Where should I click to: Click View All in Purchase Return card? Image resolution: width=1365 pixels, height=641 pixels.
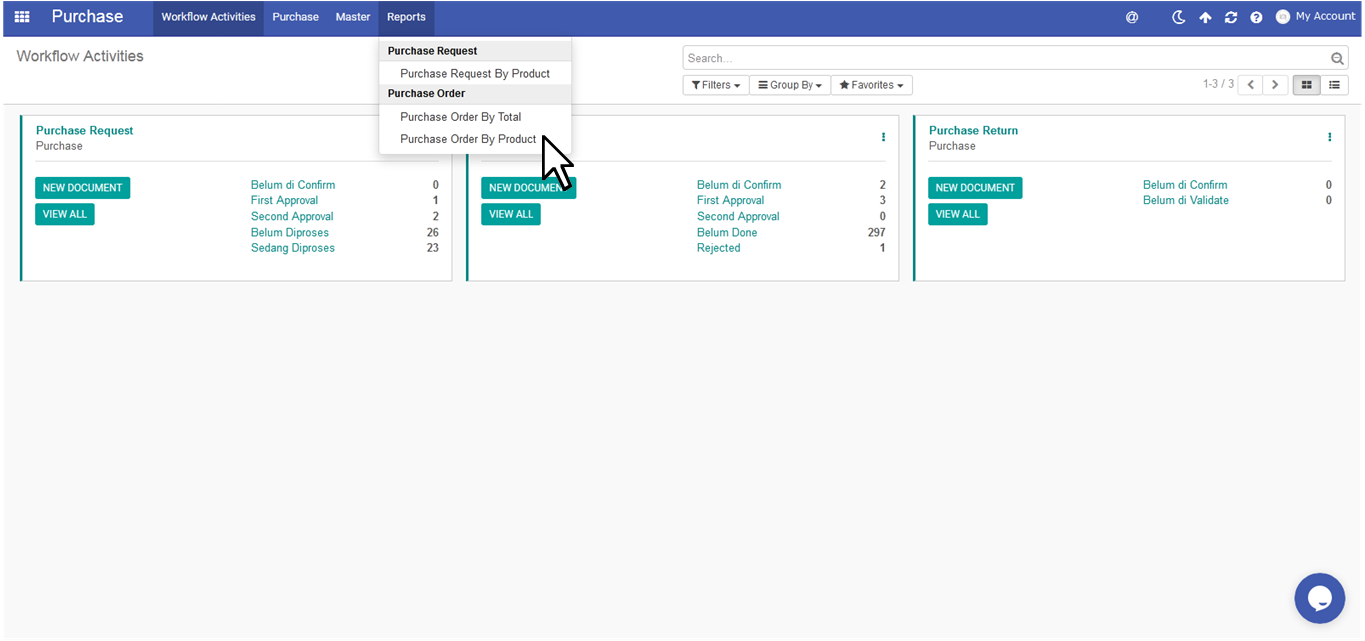pos(957,214)
